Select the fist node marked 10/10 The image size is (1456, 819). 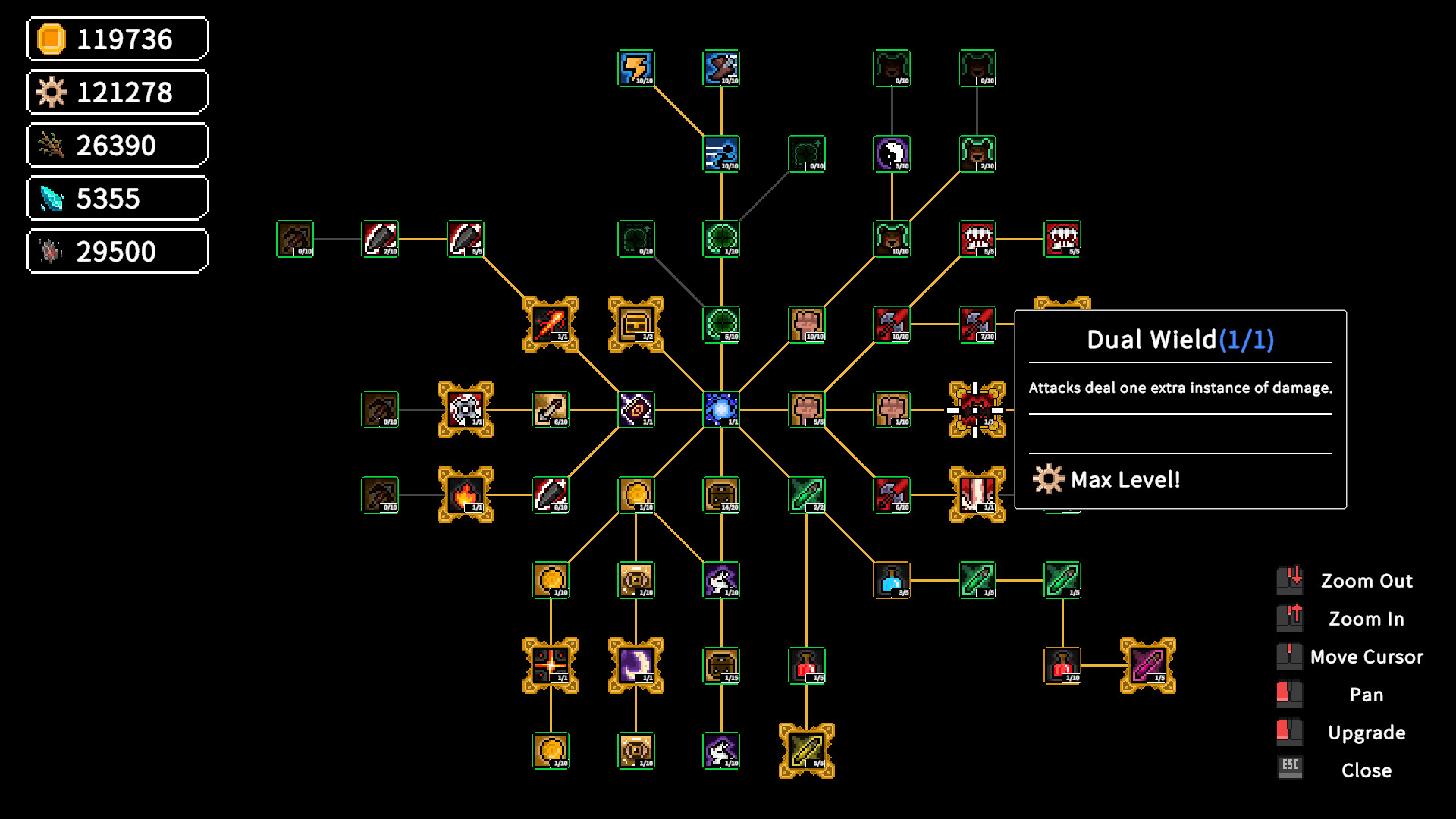click(806, 325)
